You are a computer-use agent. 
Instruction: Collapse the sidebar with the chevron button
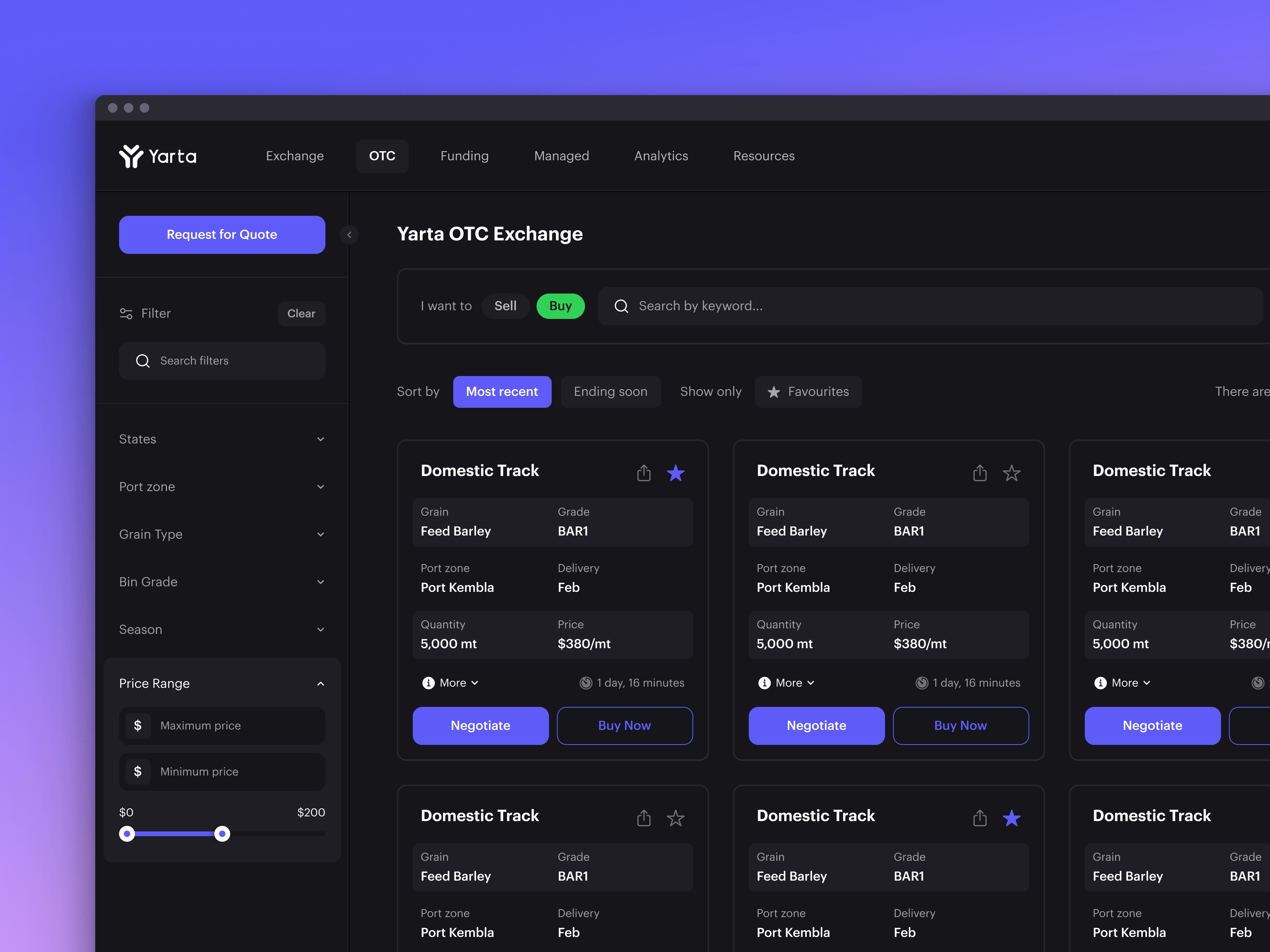[x=349, y=235]
